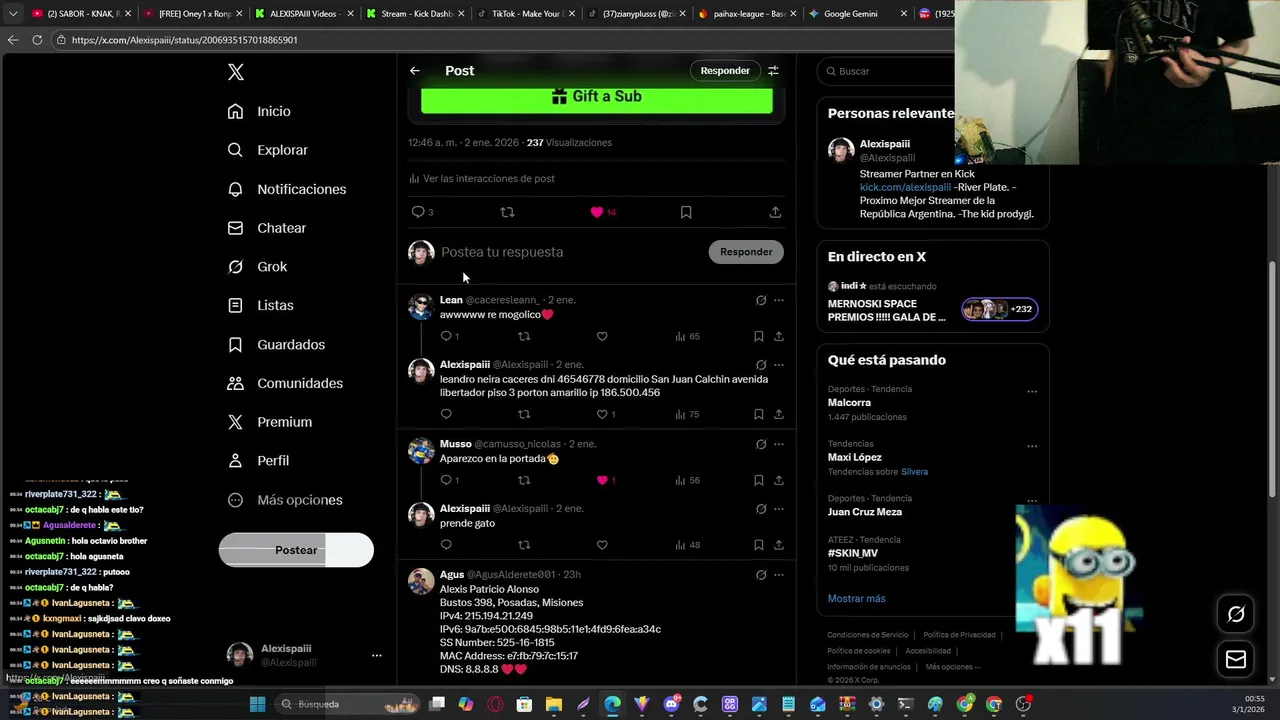
Task: Open the floating messages envelope button
Action: (x=1236, y=659)
